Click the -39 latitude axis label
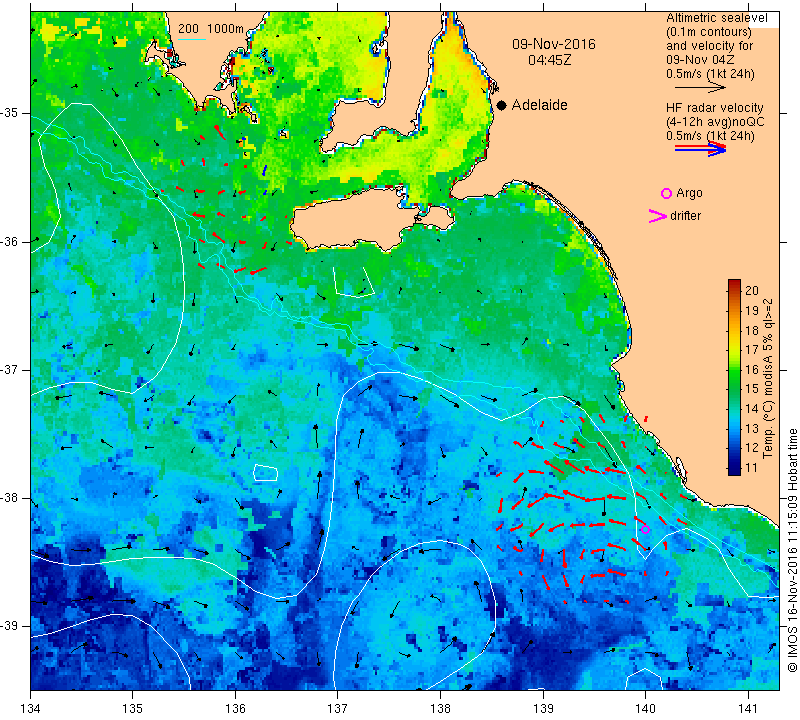 tap(10, 626)
